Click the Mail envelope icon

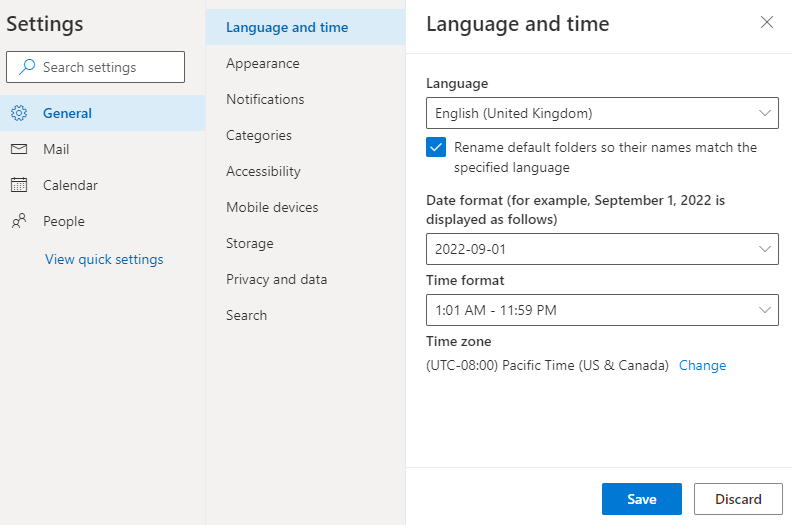[19, 149]
